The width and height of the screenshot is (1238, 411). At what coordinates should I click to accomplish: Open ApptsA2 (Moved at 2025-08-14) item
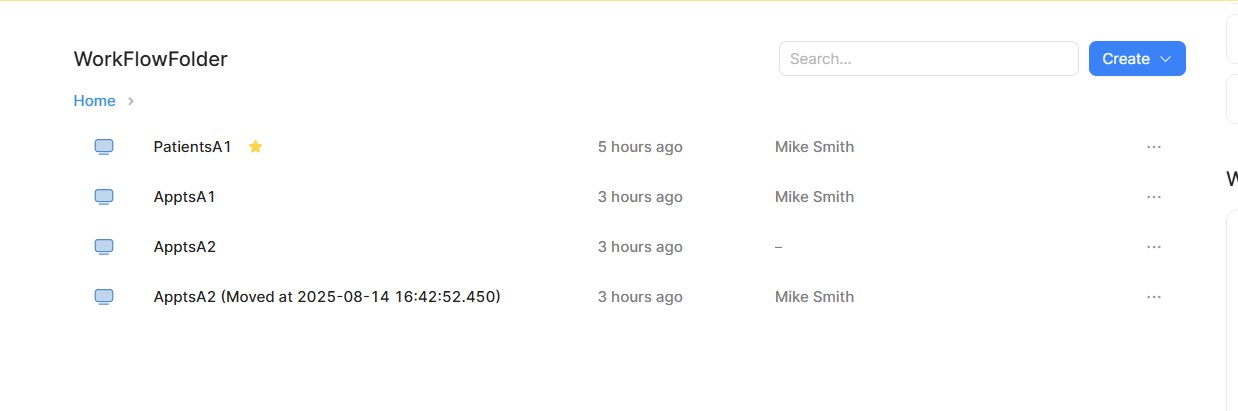pyautogui.click(x=326, y=297)
